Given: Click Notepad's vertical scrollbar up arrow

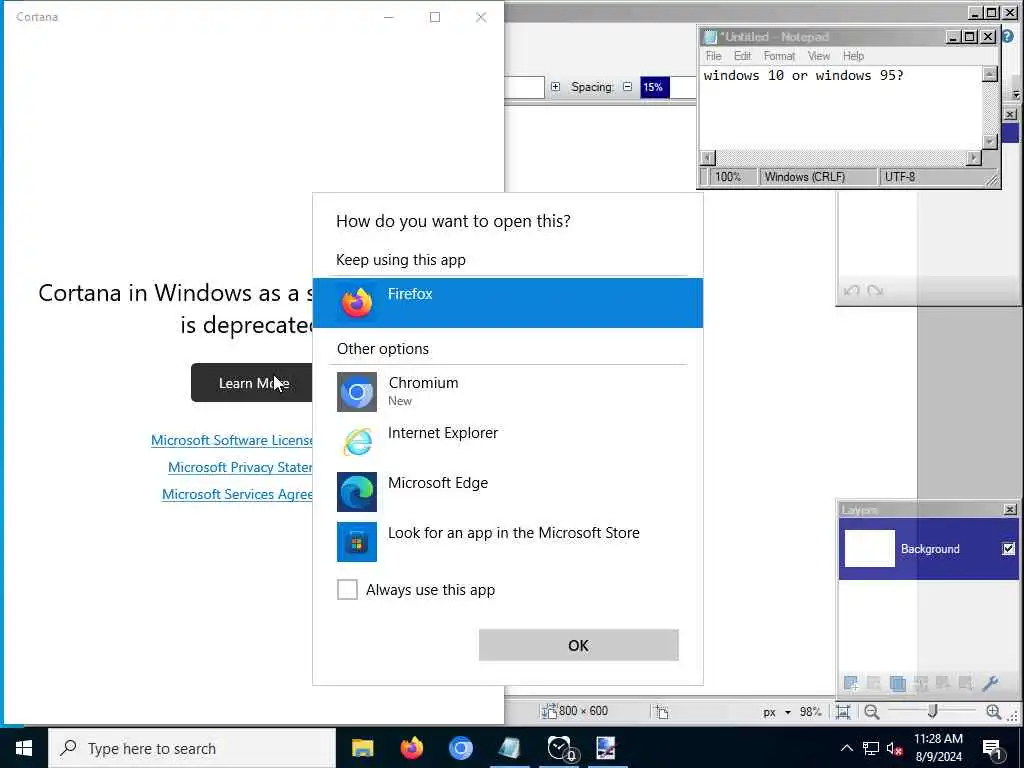Looking at the screenshot, I should [989, 74].
